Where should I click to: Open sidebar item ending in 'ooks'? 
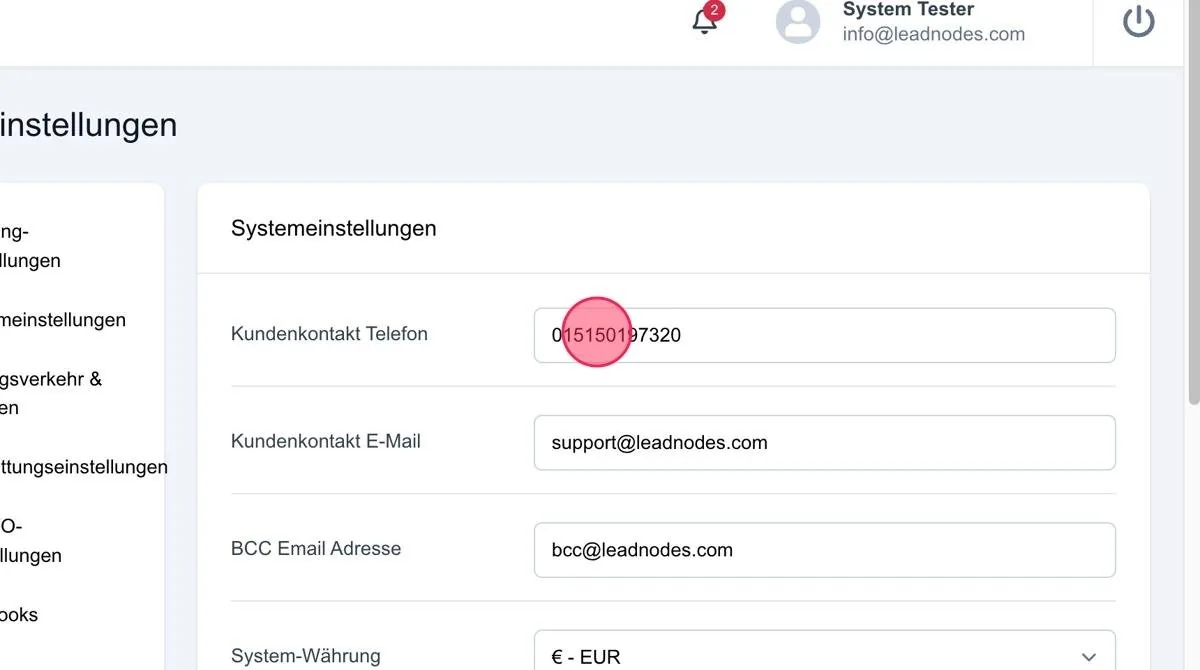pyautogui.click(x=19, y=615)
